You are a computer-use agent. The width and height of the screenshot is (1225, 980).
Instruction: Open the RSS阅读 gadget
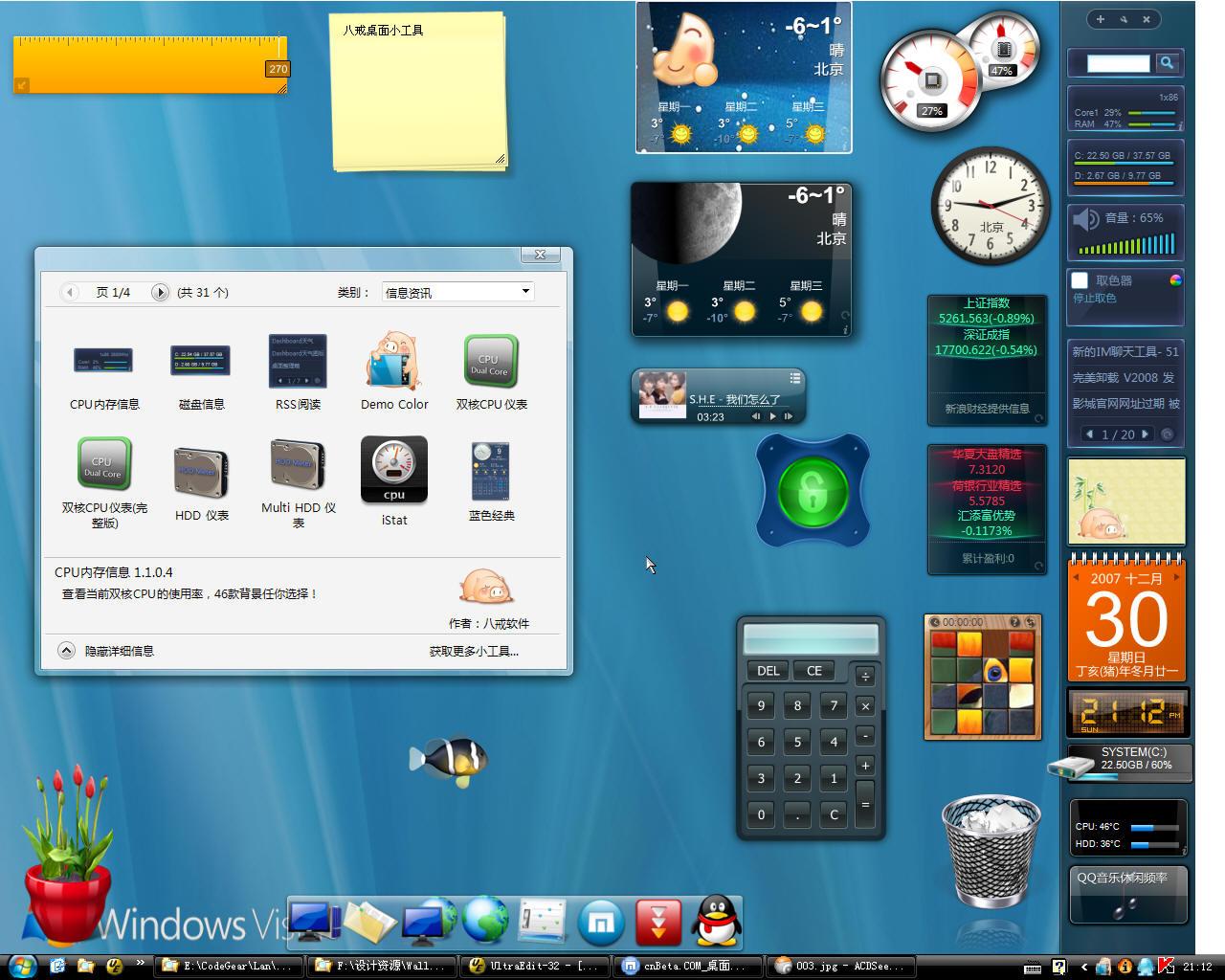(297, 361)
